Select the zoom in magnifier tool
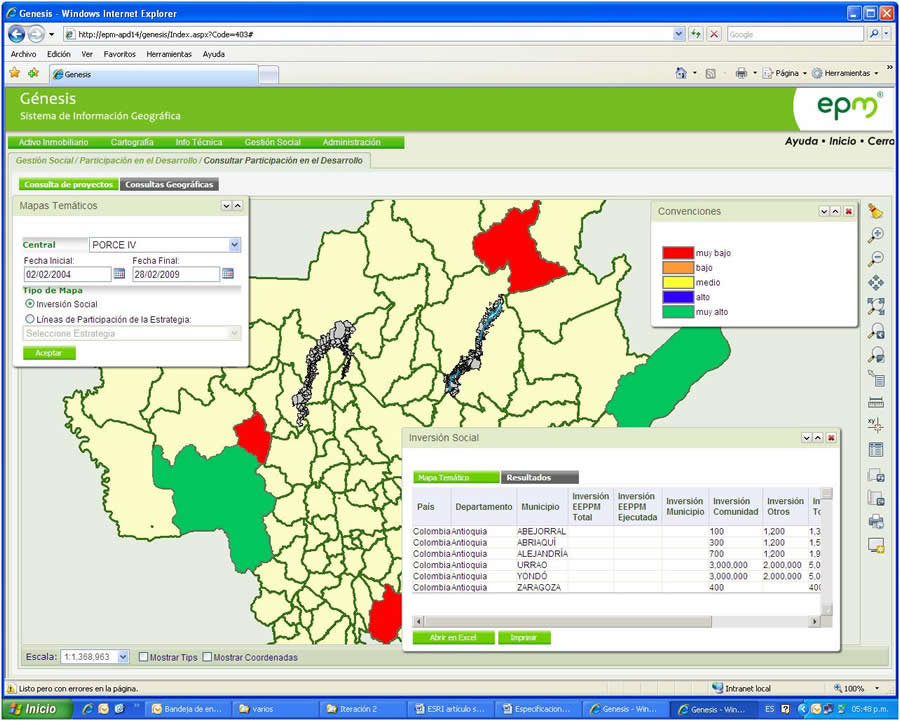 pos(876,234)
